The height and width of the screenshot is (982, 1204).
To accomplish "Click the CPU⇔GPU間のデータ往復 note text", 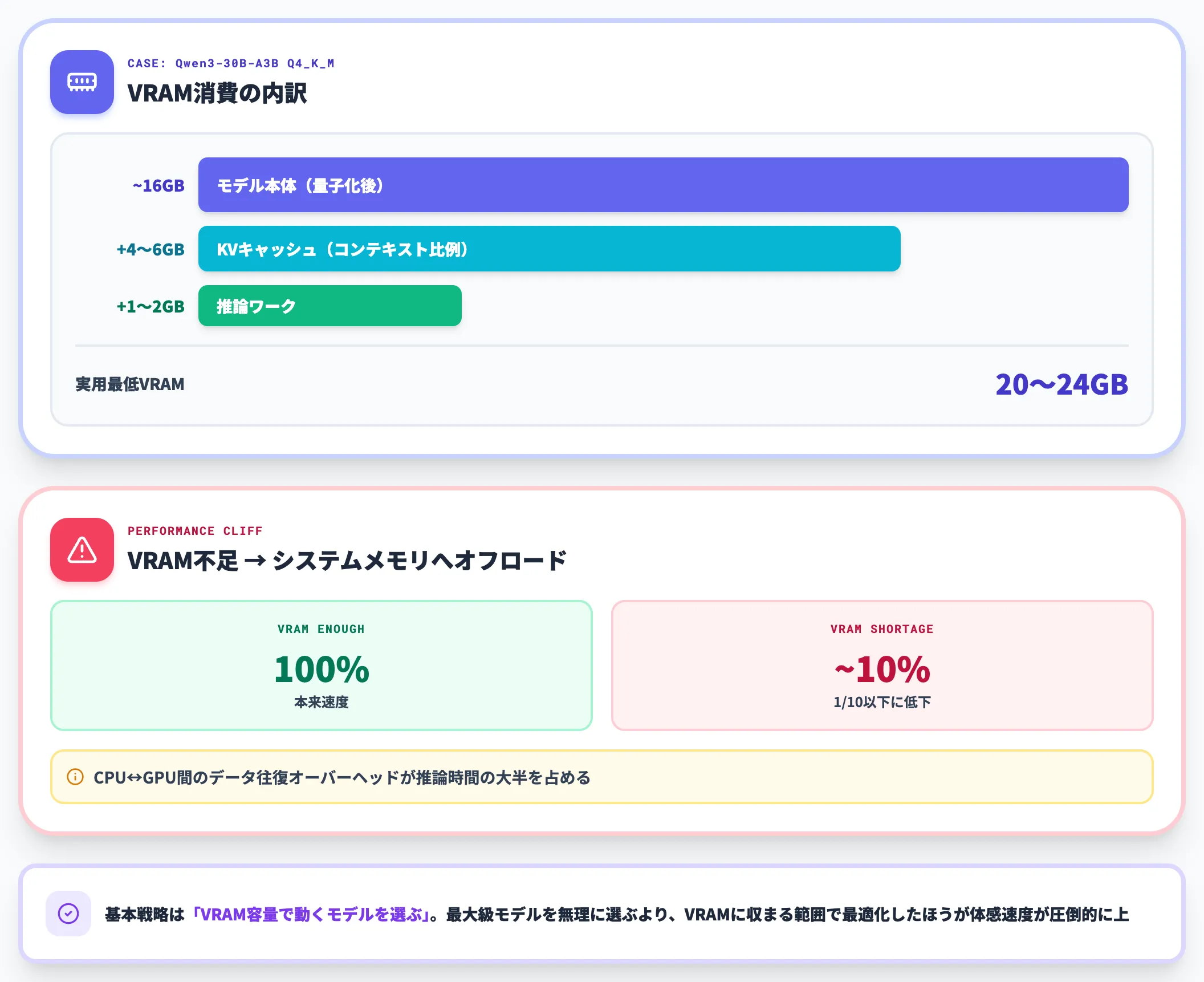I will (x=342, y=777).
